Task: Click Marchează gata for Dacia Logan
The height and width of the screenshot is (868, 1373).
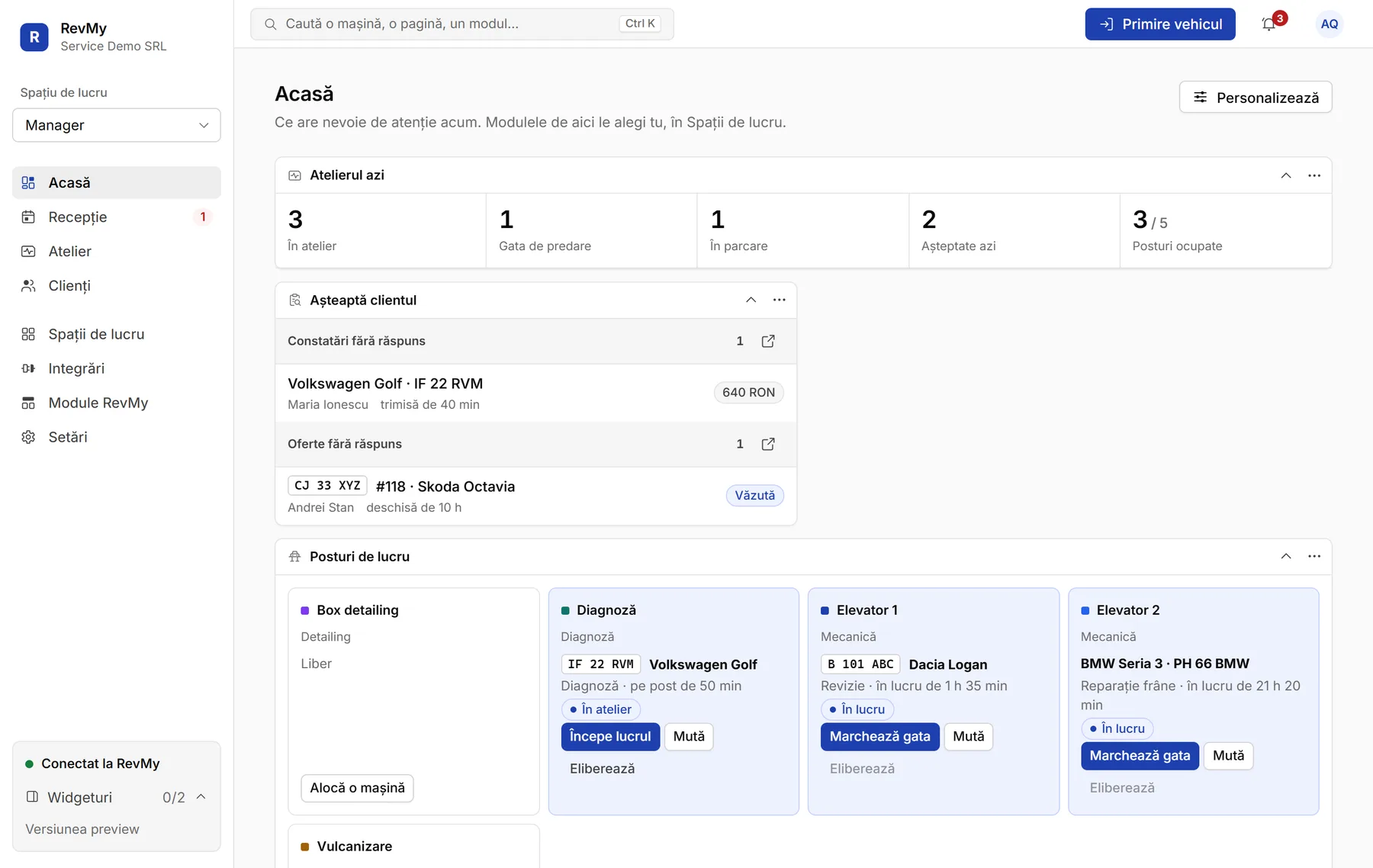Action: coord(879,737)
